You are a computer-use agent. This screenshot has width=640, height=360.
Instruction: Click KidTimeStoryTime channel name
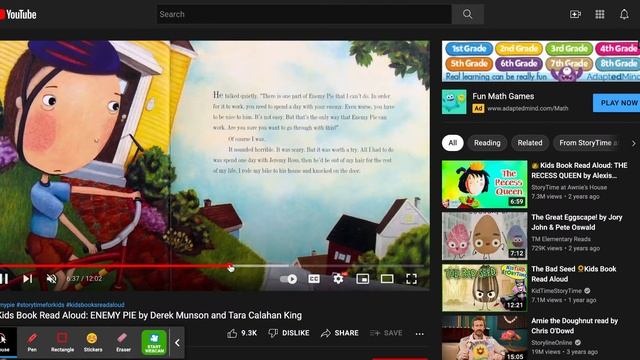pyautogui.click(x=556, y=291)
